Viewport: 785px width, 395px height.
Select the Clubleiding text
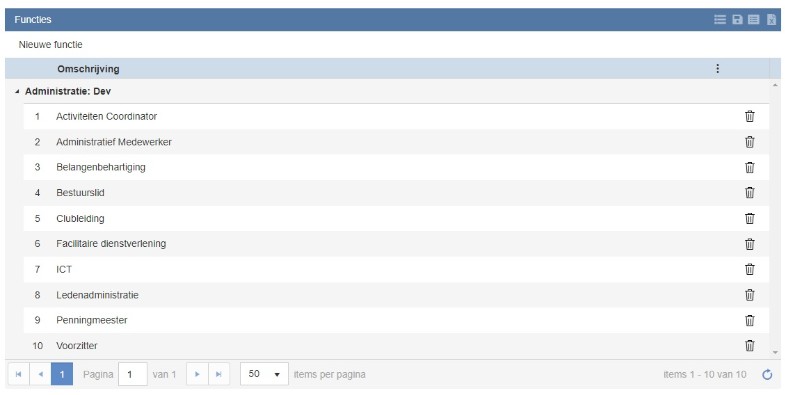[x=80, y=218]
